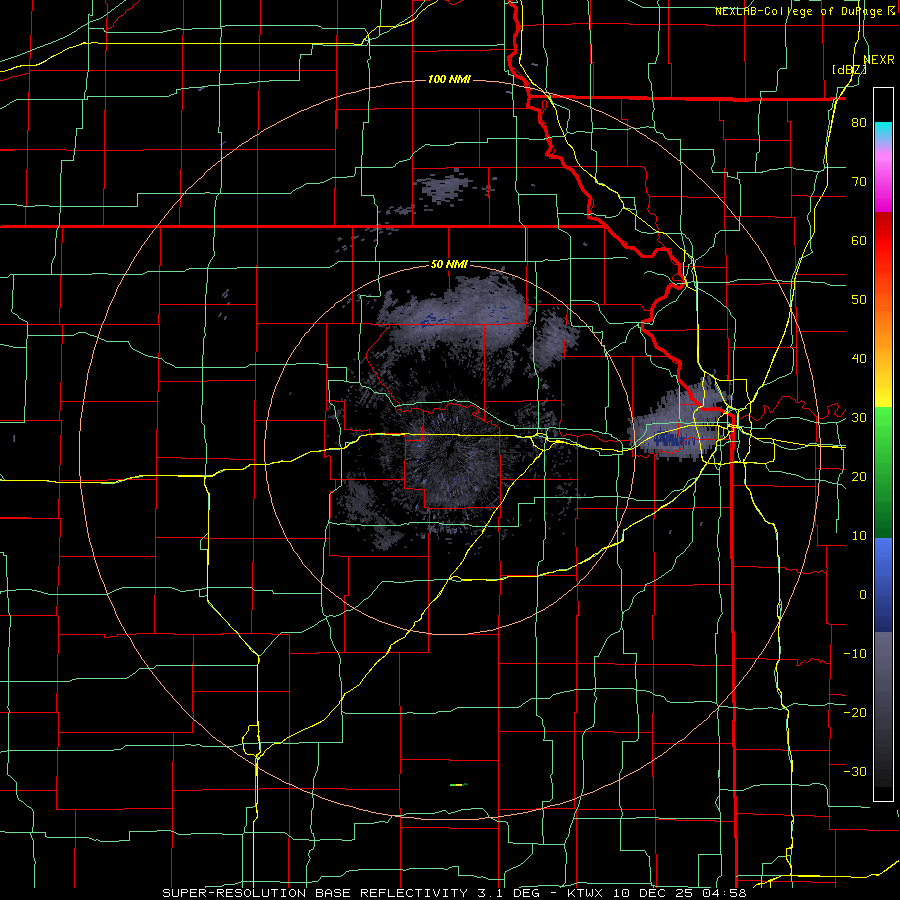The image size is (900, 900).
Task: Click the -30 value on the dBZ scale
Action: tap(855, 771)
